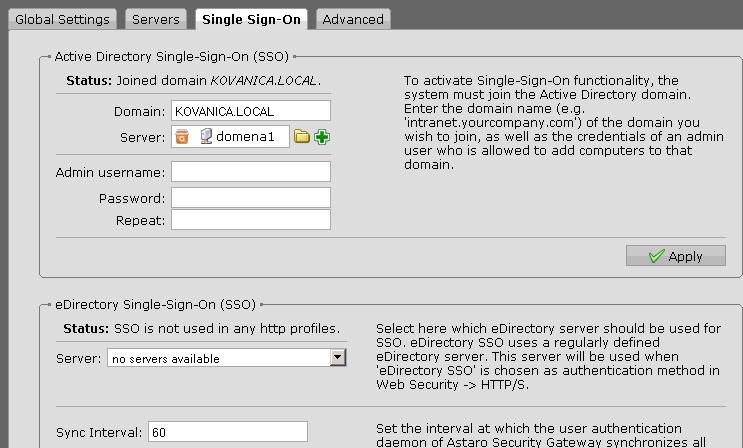Open the Servers tab
The width and height of the screenshot is (743, 448).
[155, 19]
